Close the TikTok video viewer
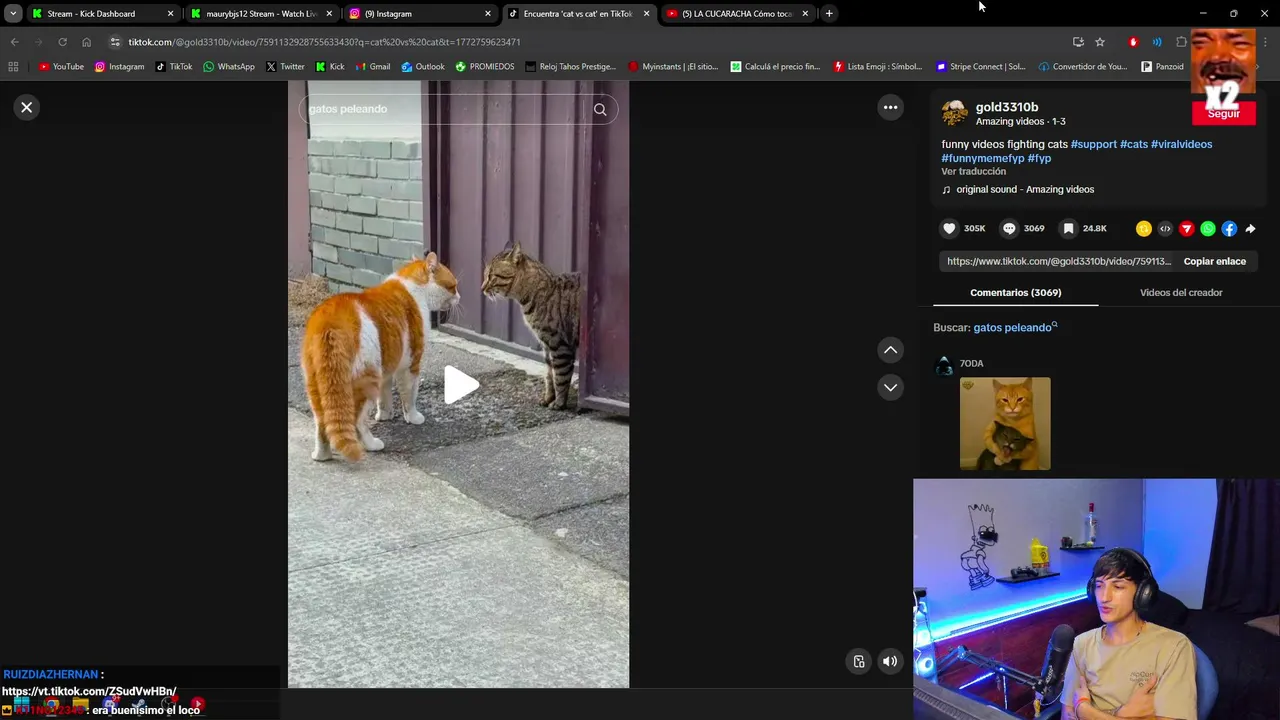The height and width of the screenshot is (720, 1280). pos(27,107)
